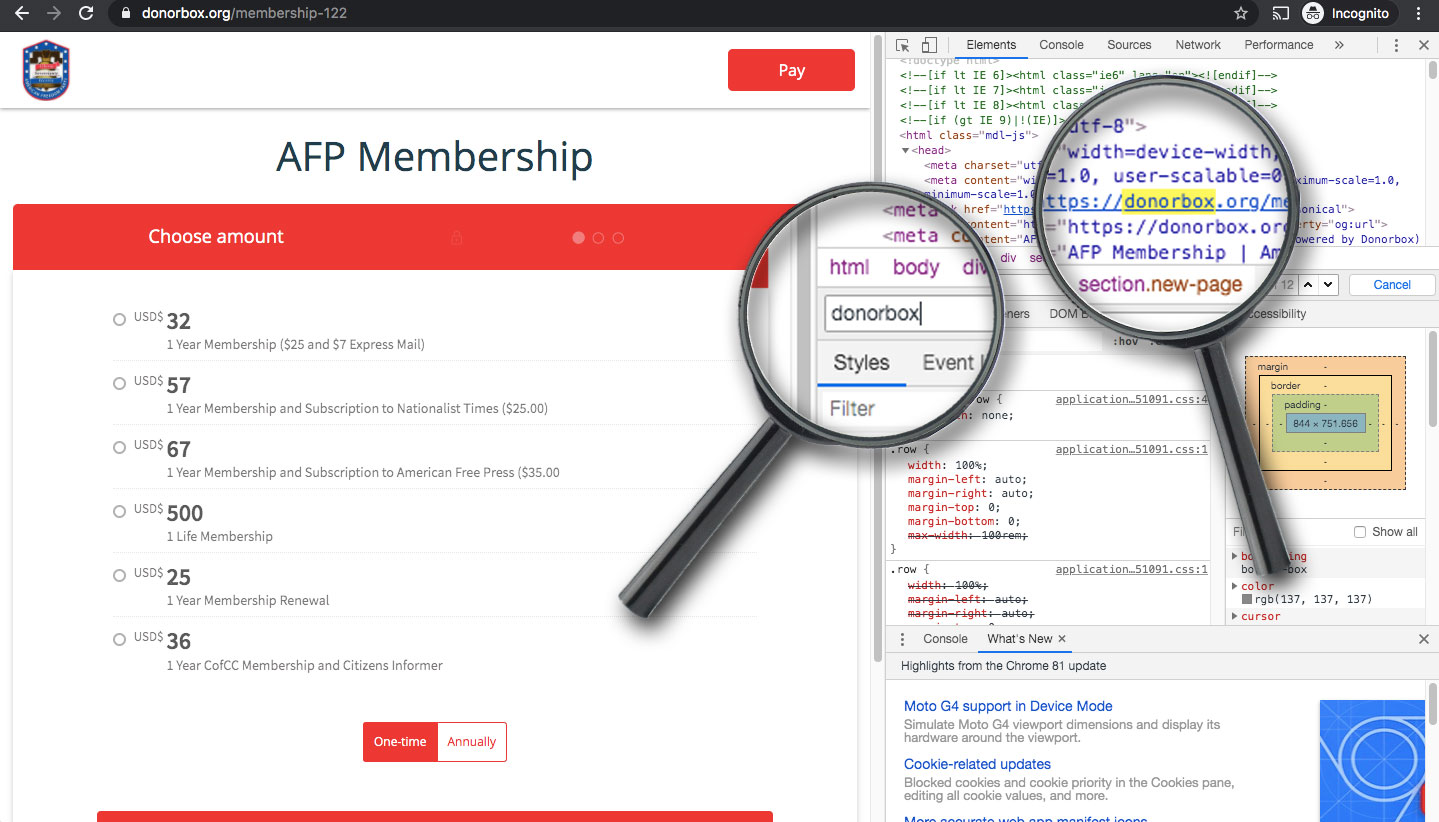Select the USD$ 36 CofCC membership option
Viewport: 1439px width, 822px height.
[119, 639]
